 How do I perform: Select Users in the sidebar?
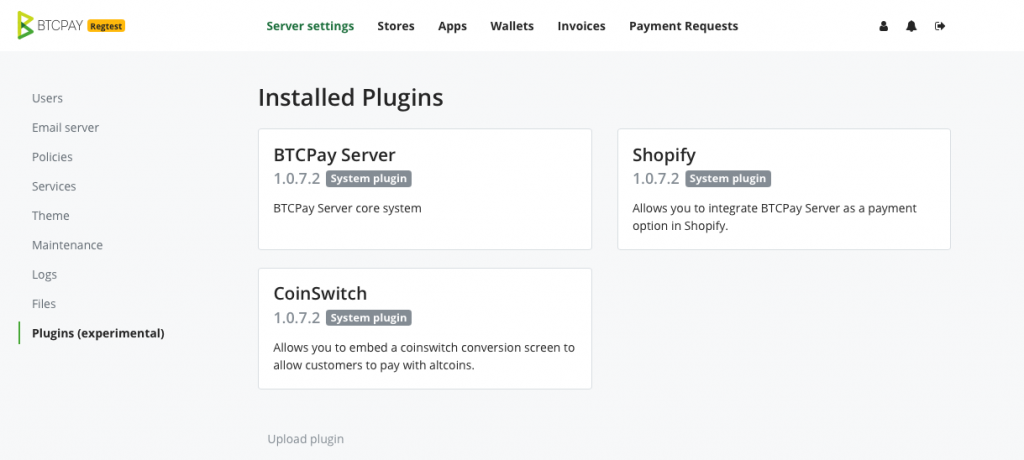tap(47, 98)
